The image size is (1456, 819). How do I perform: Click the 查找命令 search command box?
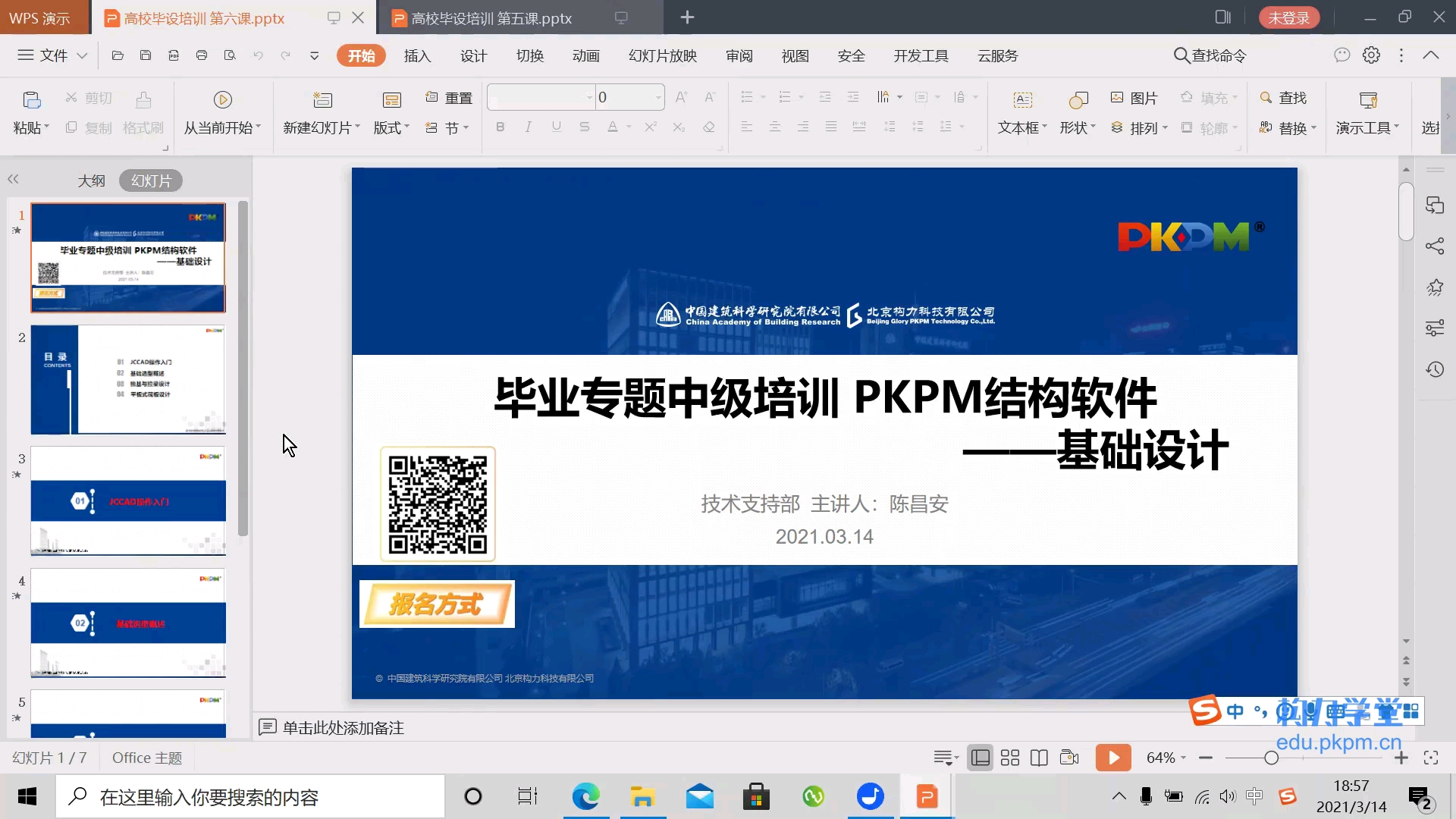pyautogui.click(x=1210, y=55)
